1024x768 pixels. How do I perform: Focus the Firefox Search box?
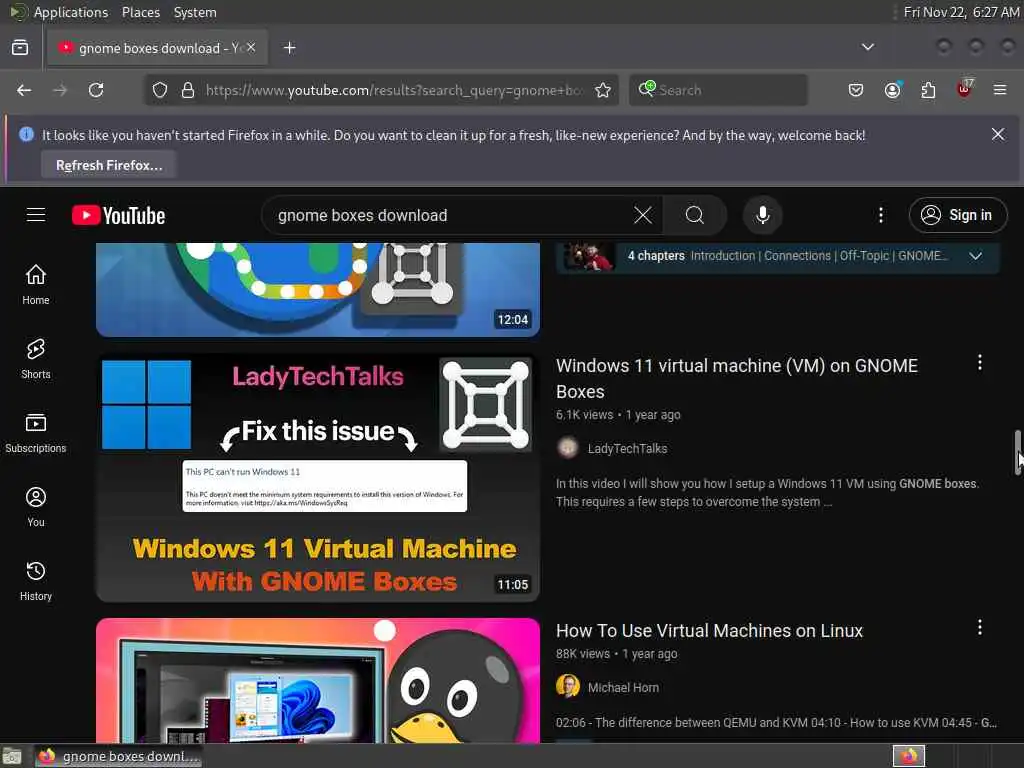[718, 90]
